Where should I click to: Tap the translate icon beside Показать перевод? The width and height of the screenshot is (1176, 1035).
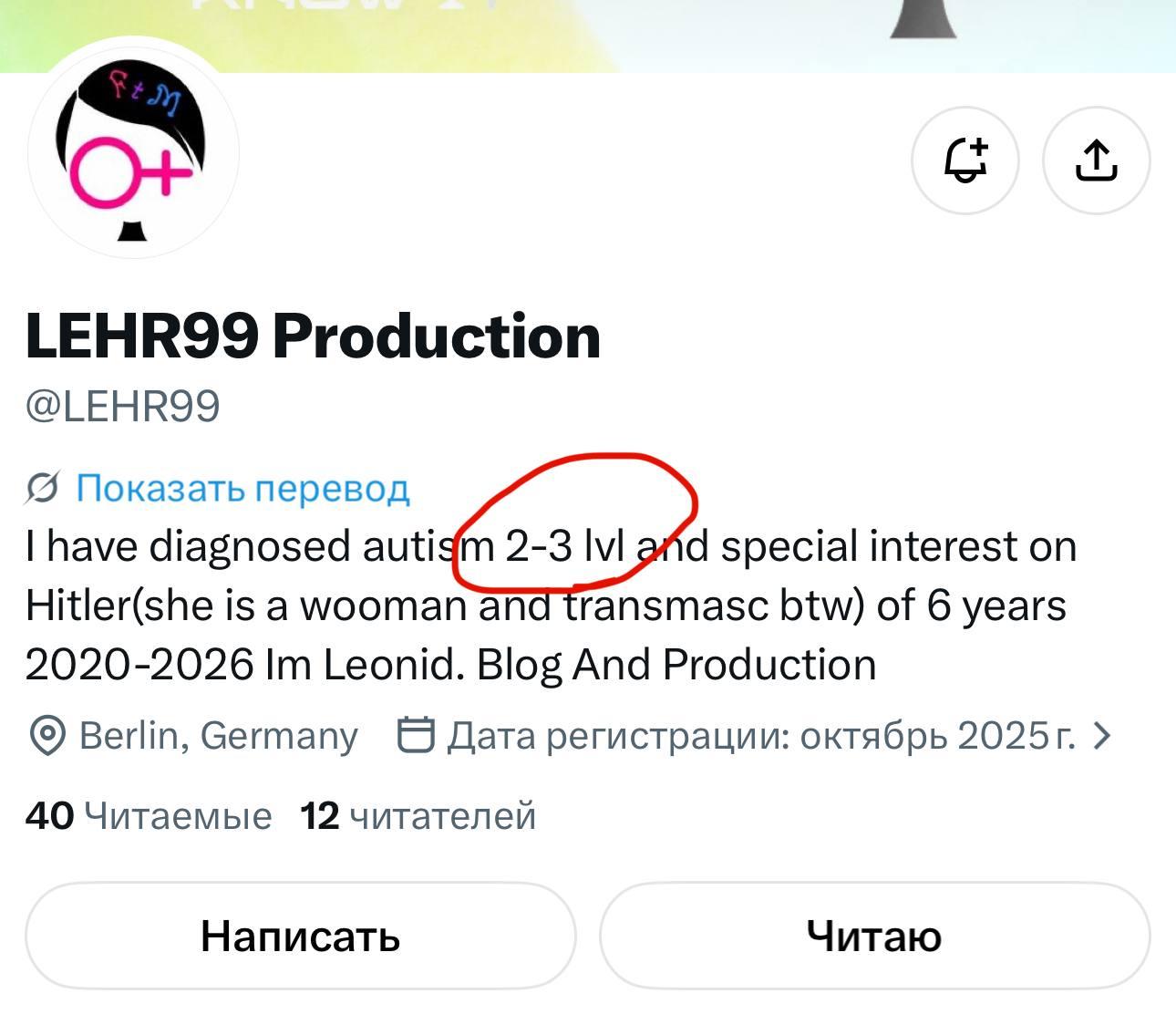43,489
